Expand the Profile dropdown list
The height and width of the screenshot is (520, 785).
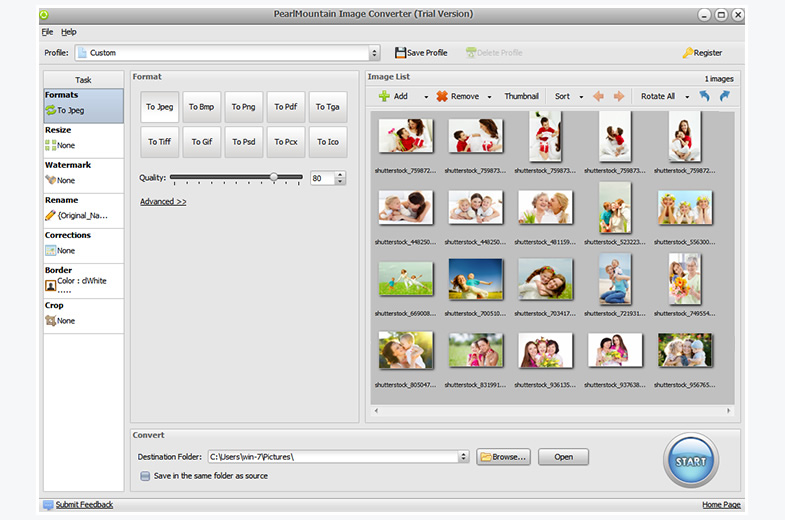[x=375, y=53]
